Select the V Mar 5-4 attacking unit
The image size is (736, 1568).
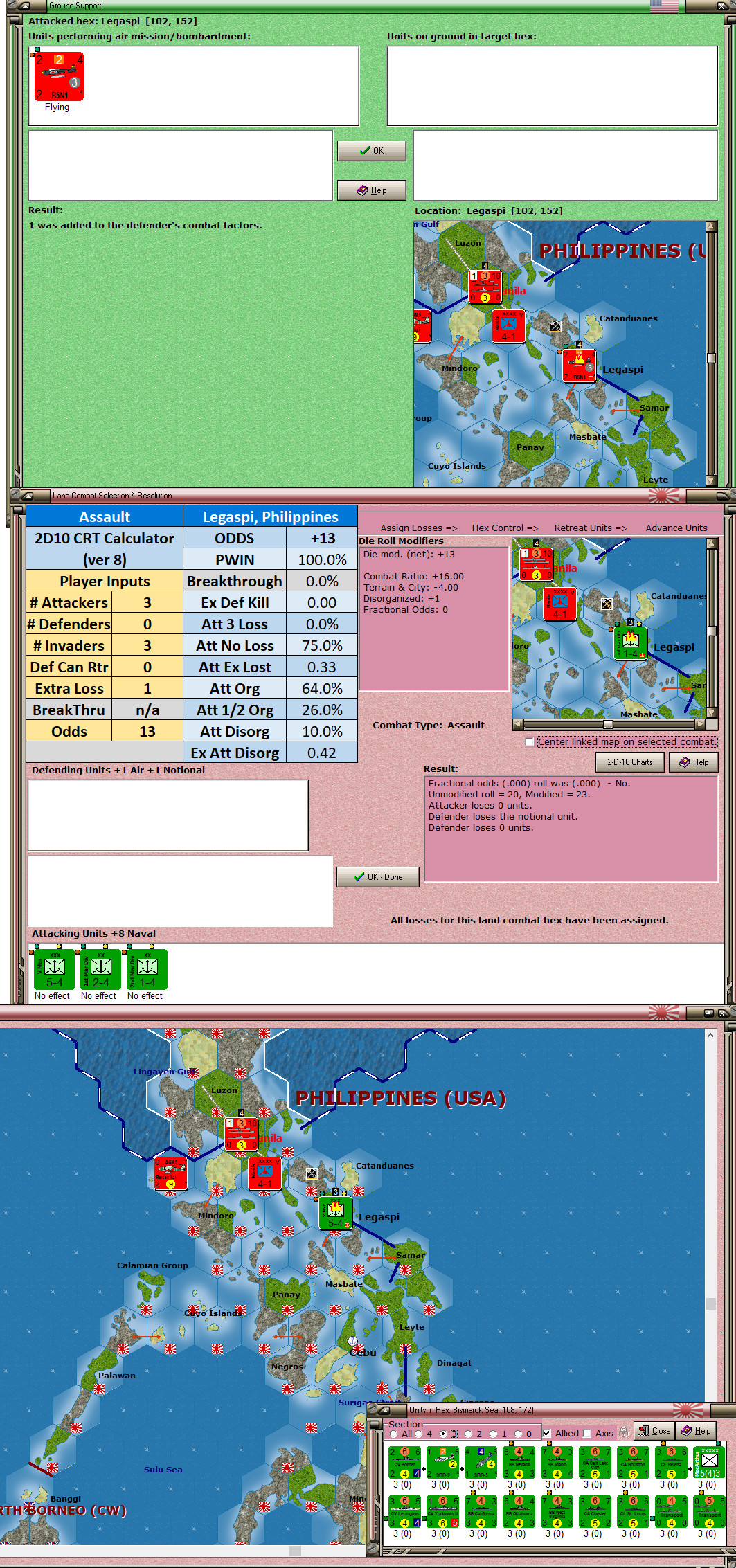54,969
